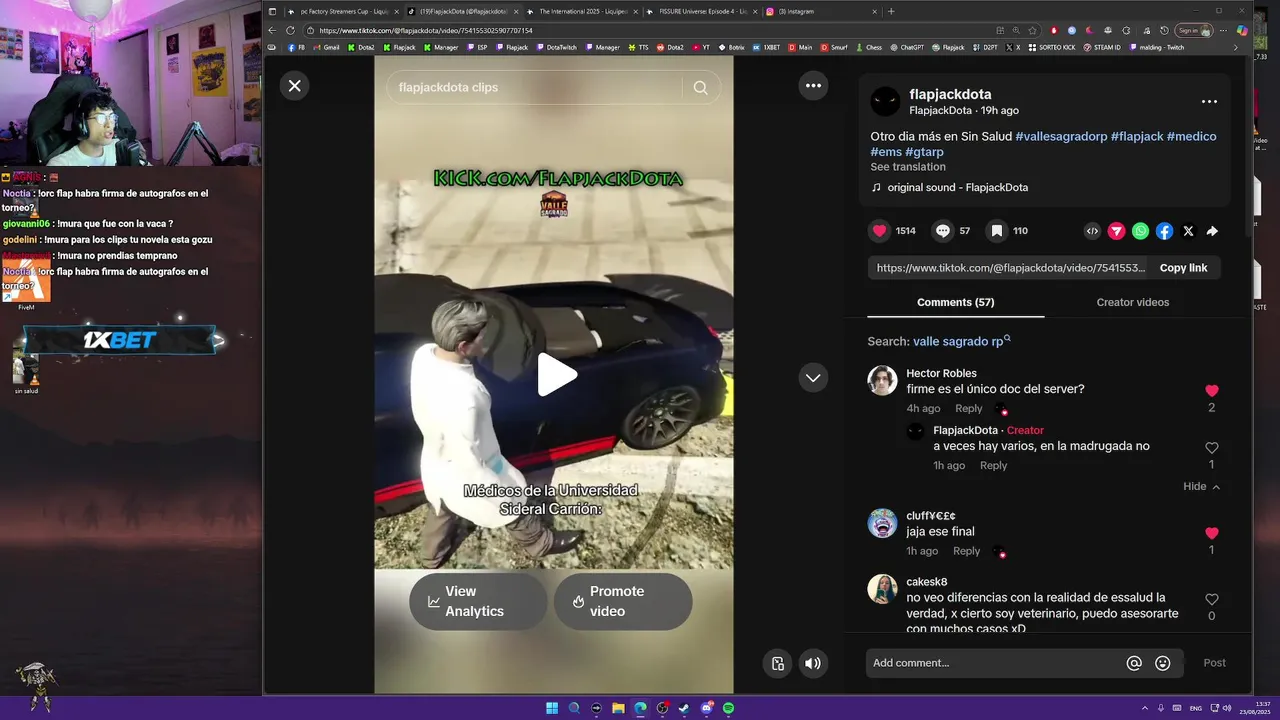Go to next video with down chevron

point(813,377)
